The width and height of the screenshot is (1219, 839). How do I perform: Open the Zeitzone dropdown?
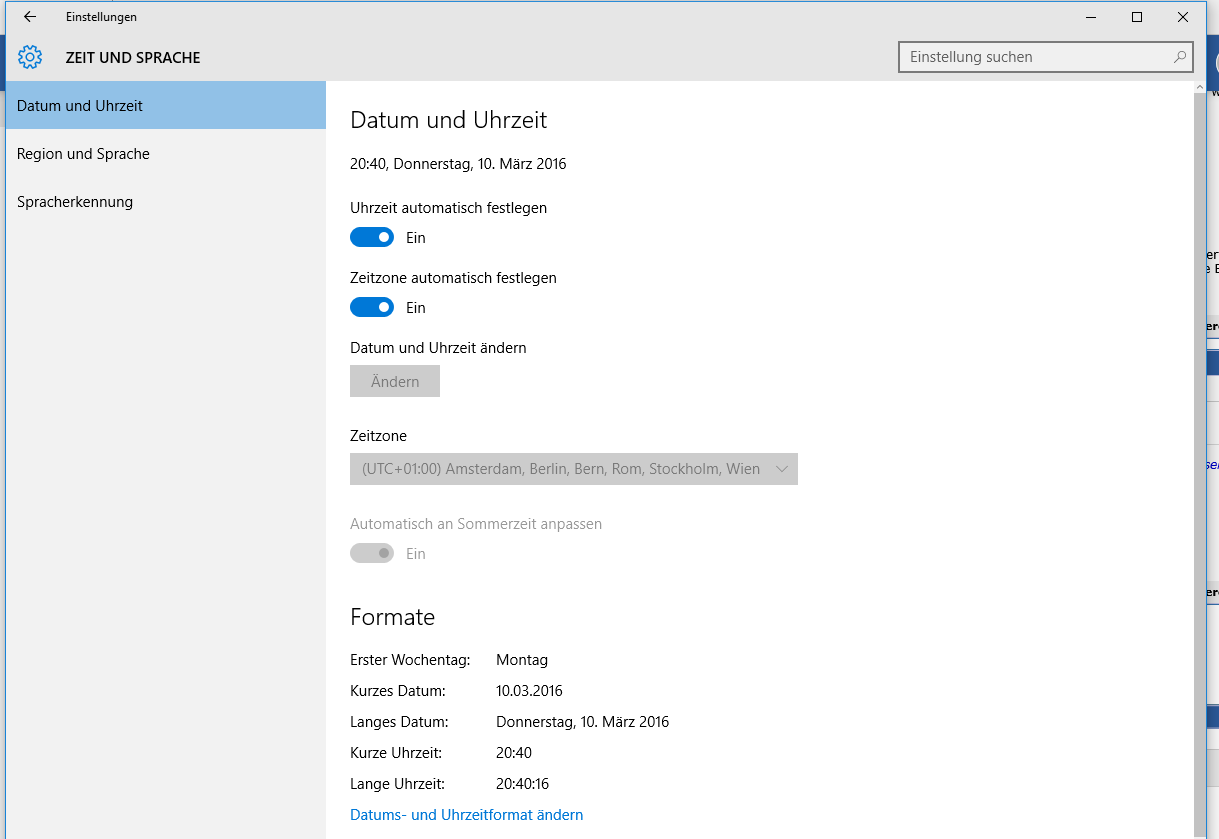[x=560, y=469]
